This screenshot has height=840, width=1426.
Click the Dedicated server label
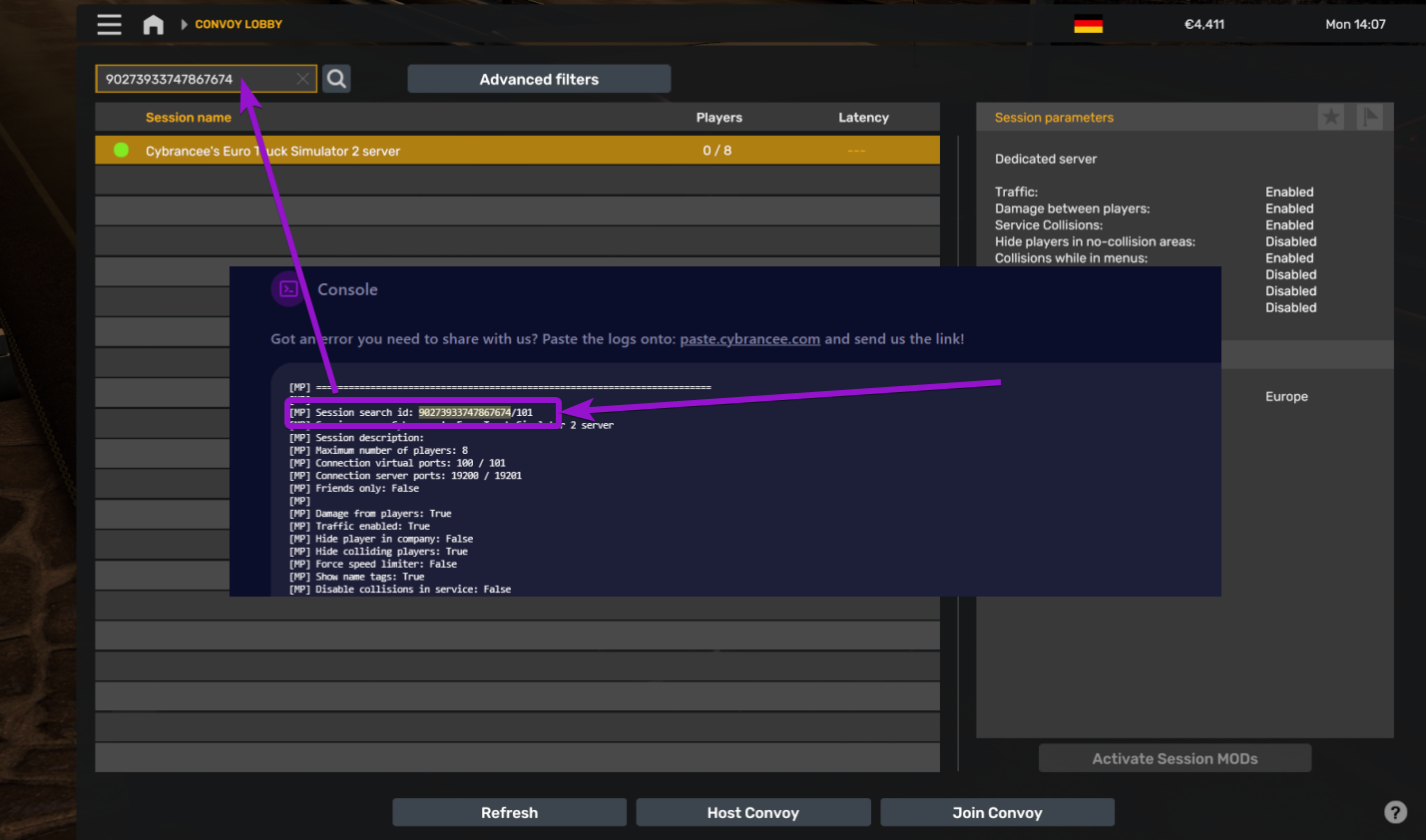tap(1046, 159)
